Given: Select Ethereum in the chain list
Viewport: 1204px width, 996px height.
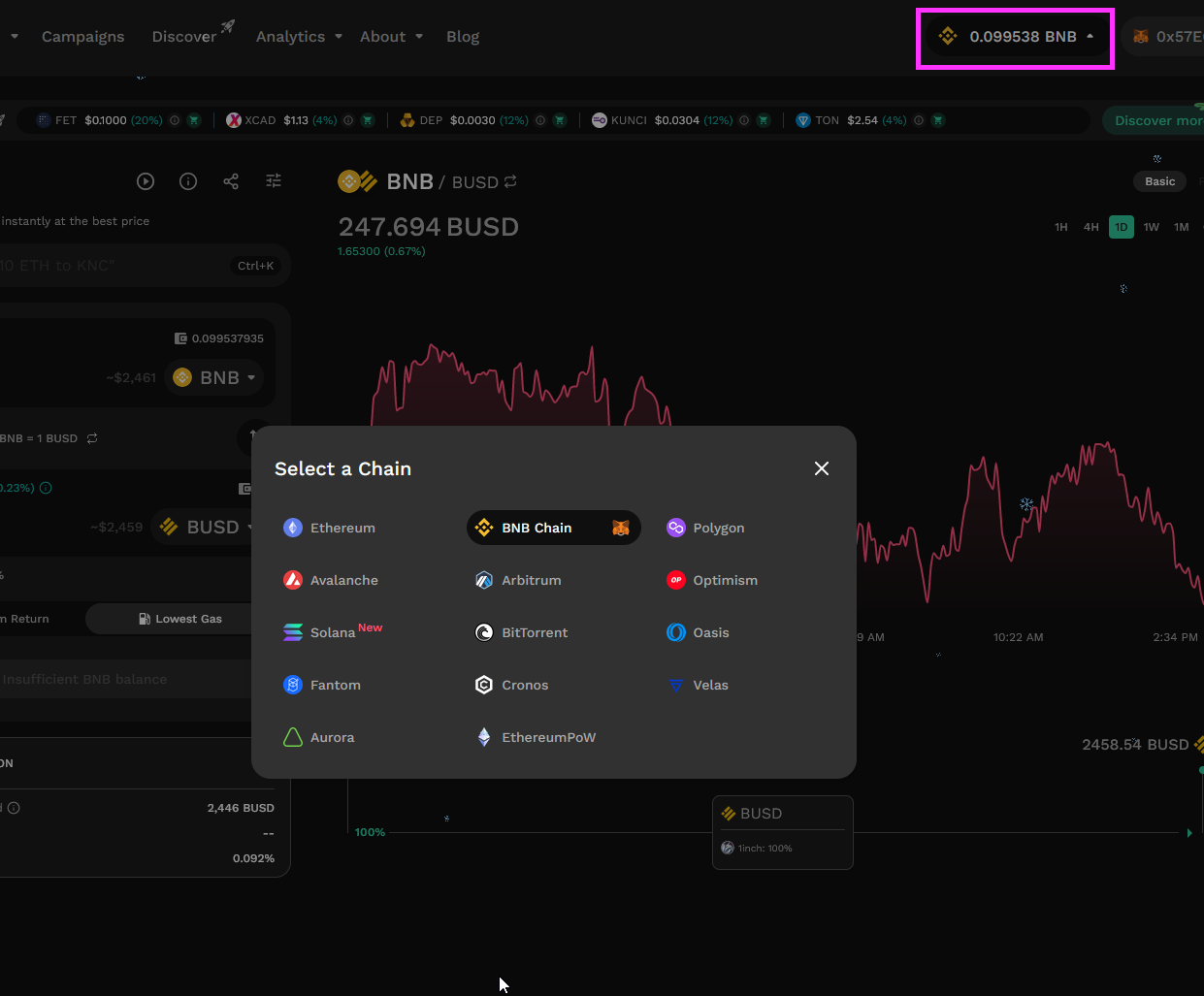Looking at the screenshot, I should tap(330, 528).
